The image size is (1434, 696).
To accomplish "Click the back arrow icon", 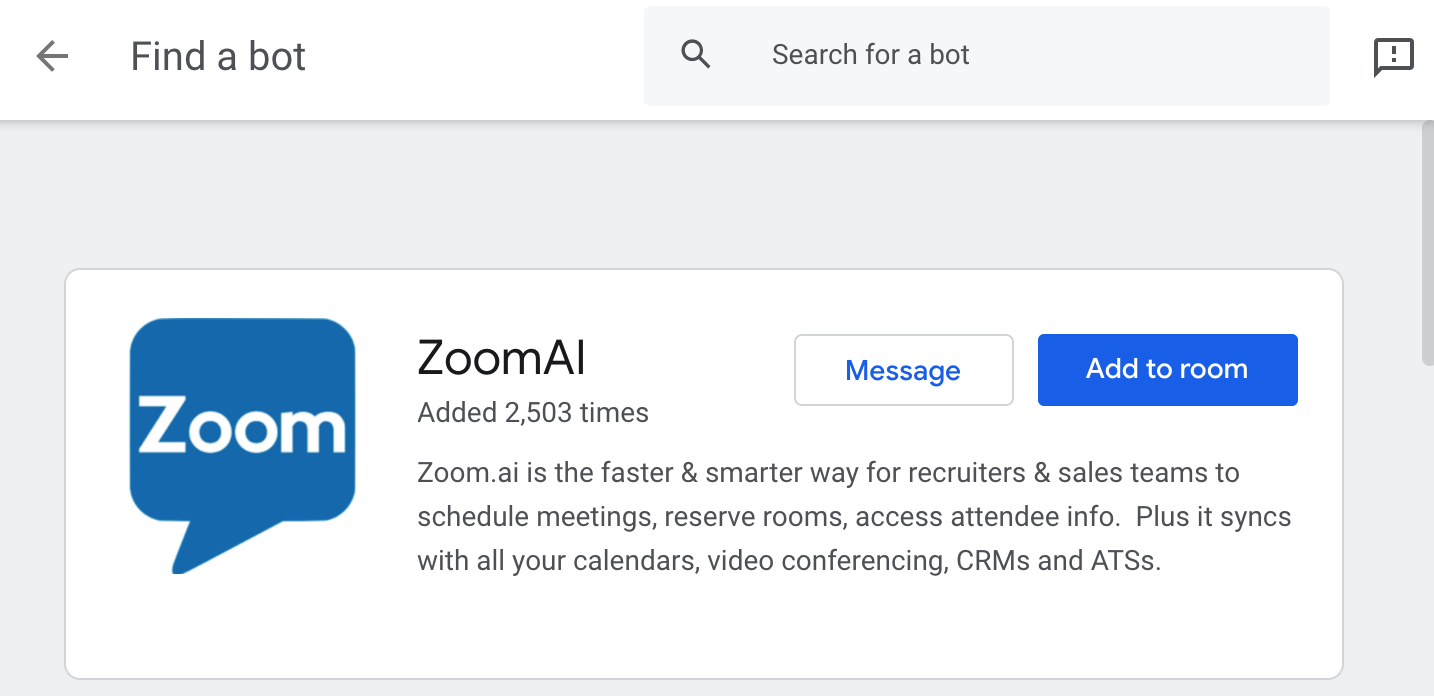I will pyautogui.click(x=52, y=56).
